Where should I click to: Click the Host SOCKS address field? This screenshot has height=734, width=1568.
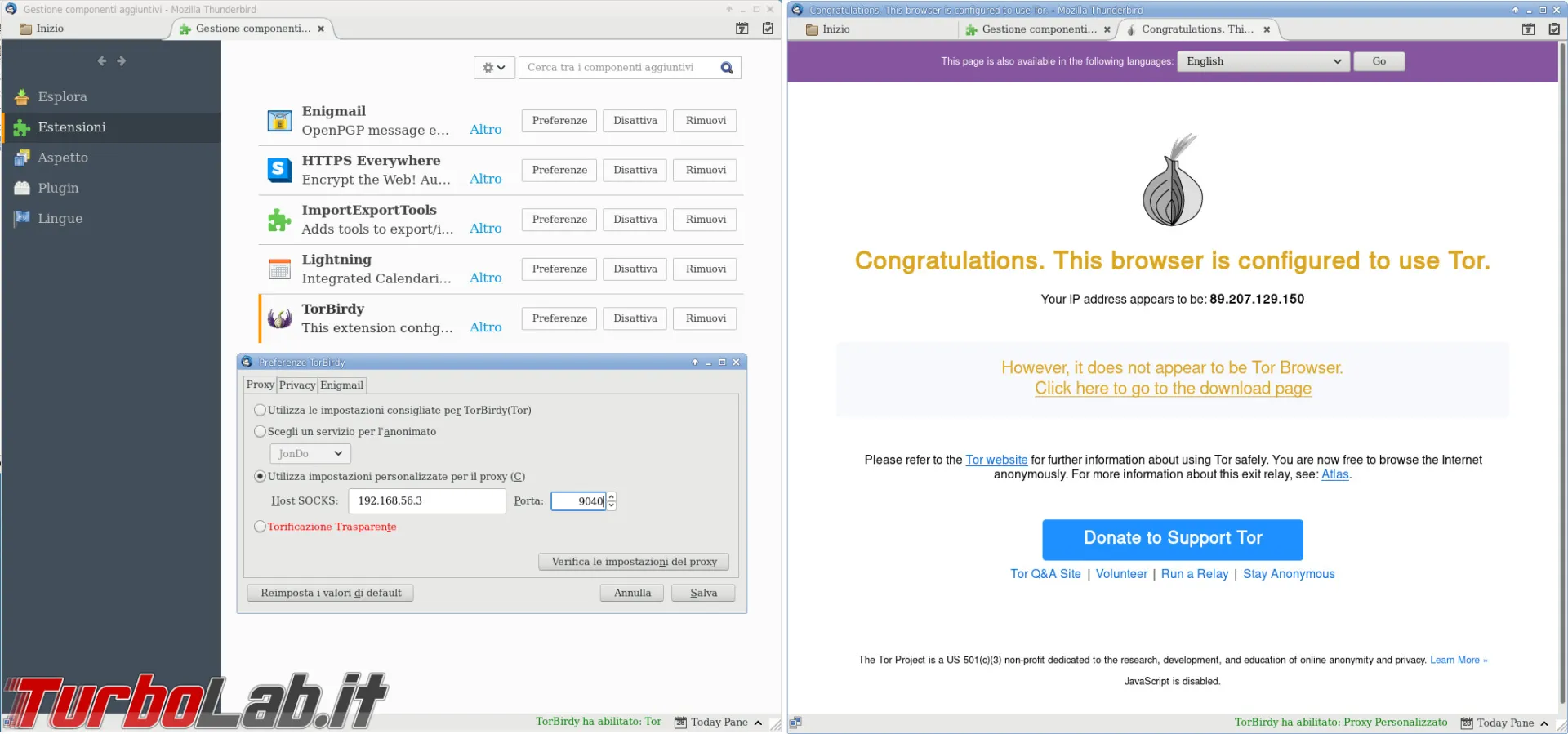427,501
